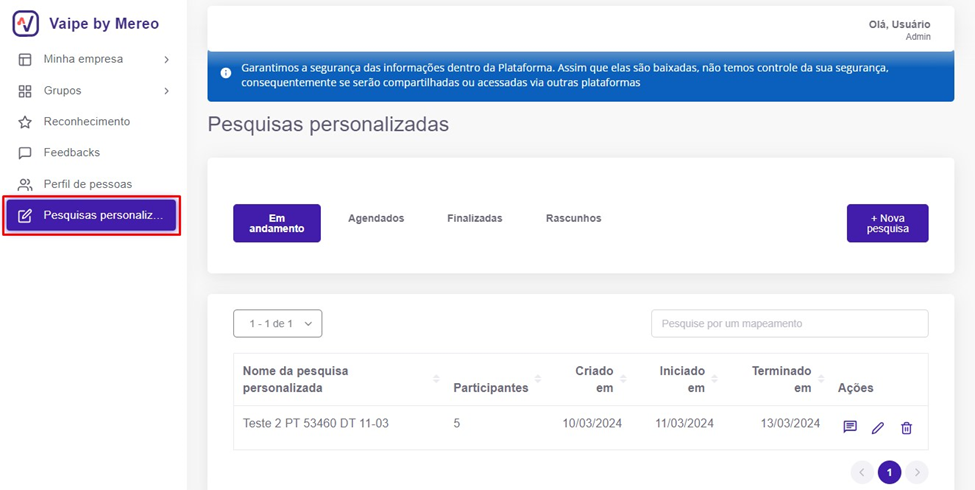The image size is (975, 490).
Task: Click the 'Pesquise por um mapeamento' search field
Action: pyautogui.click(x=789, y=323)
